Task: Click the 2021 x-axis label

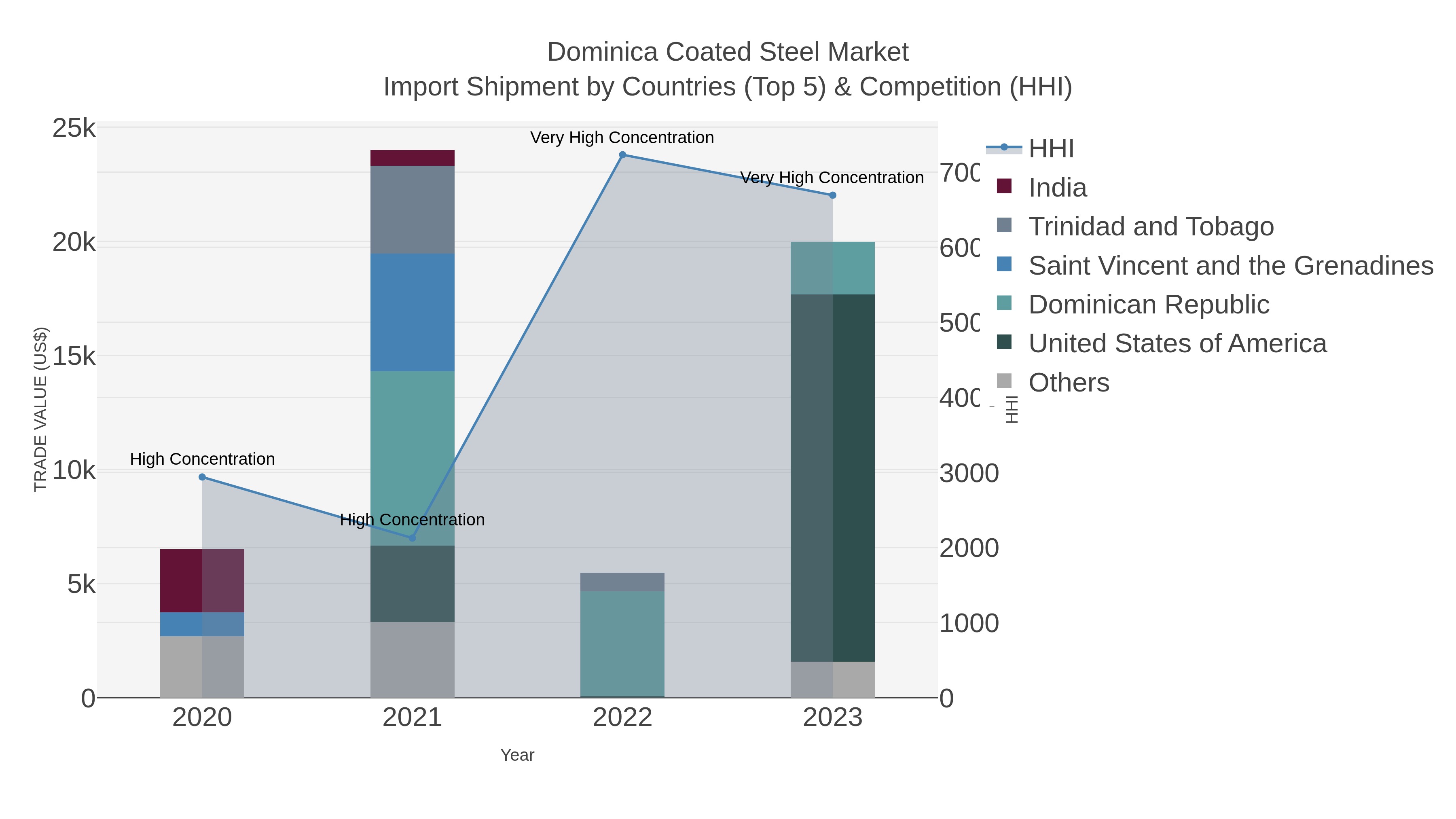Action: pos(413,718)
